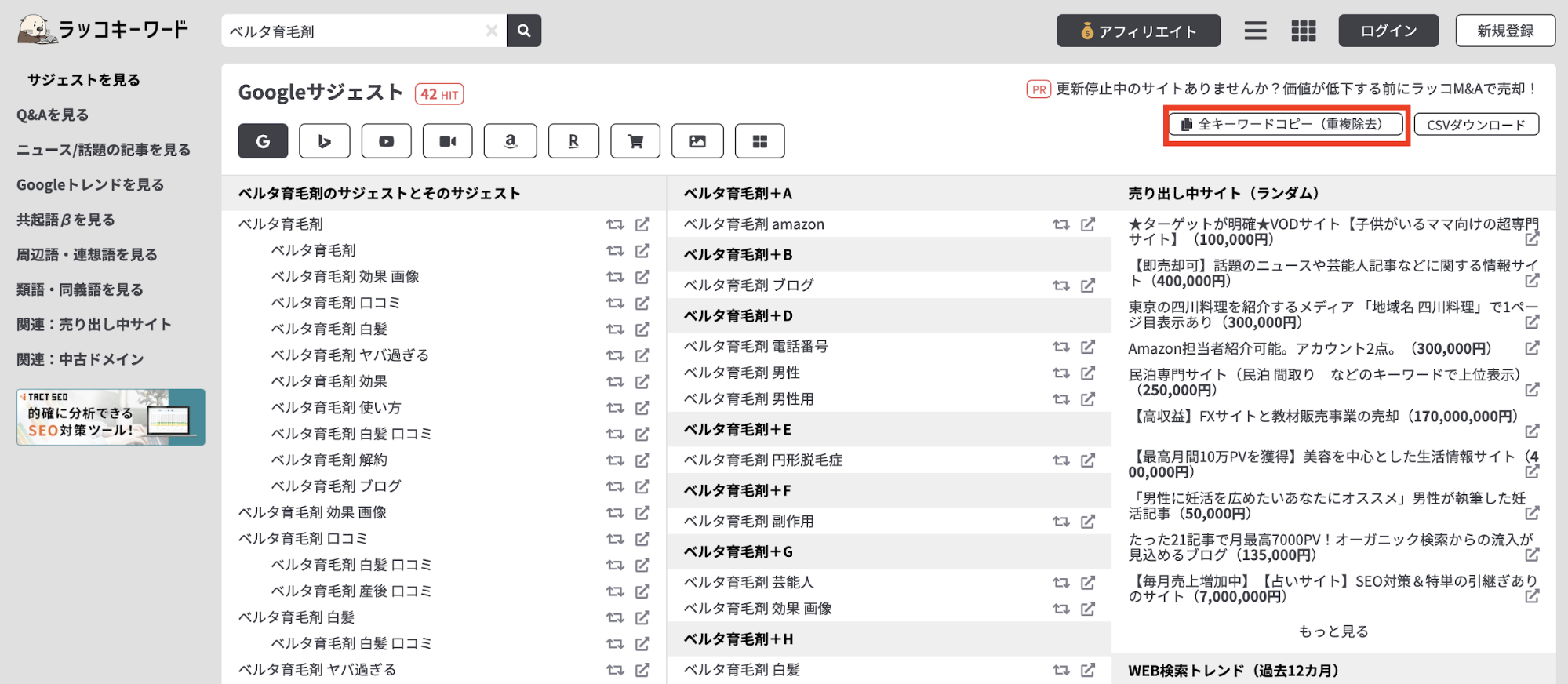
Task: Open Googleトレンドを見る in the sidebar
Action: [90, 185]
